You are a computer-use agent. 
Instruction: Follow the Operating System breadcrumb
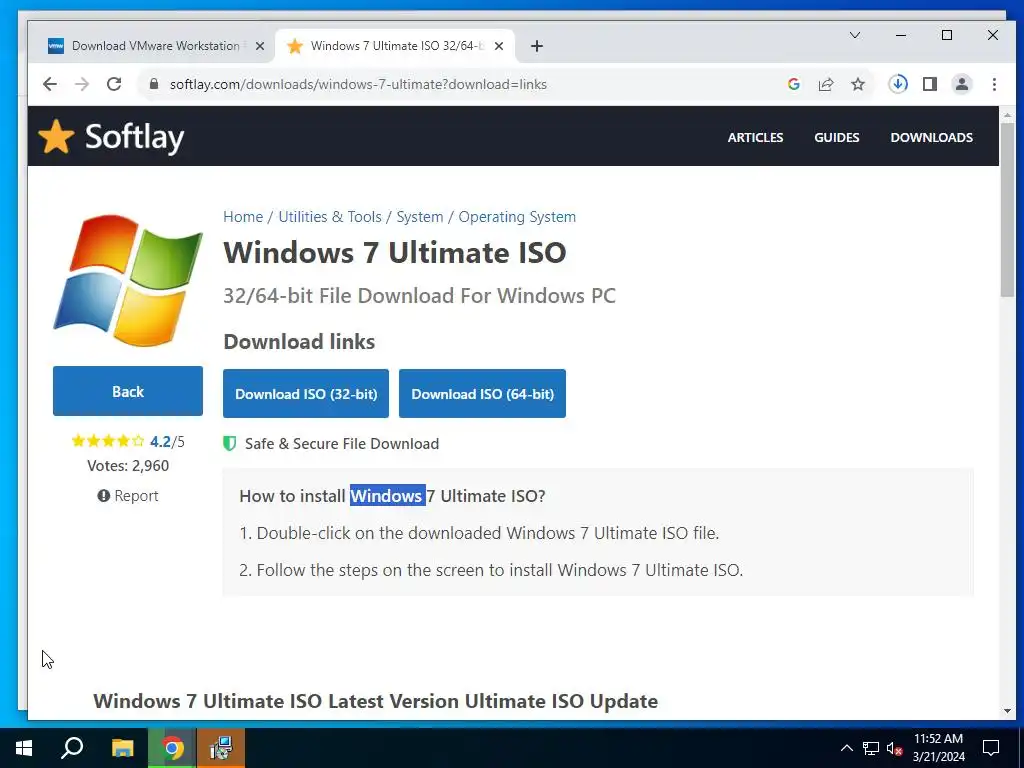pyautogui.click(x=517, y=217)
